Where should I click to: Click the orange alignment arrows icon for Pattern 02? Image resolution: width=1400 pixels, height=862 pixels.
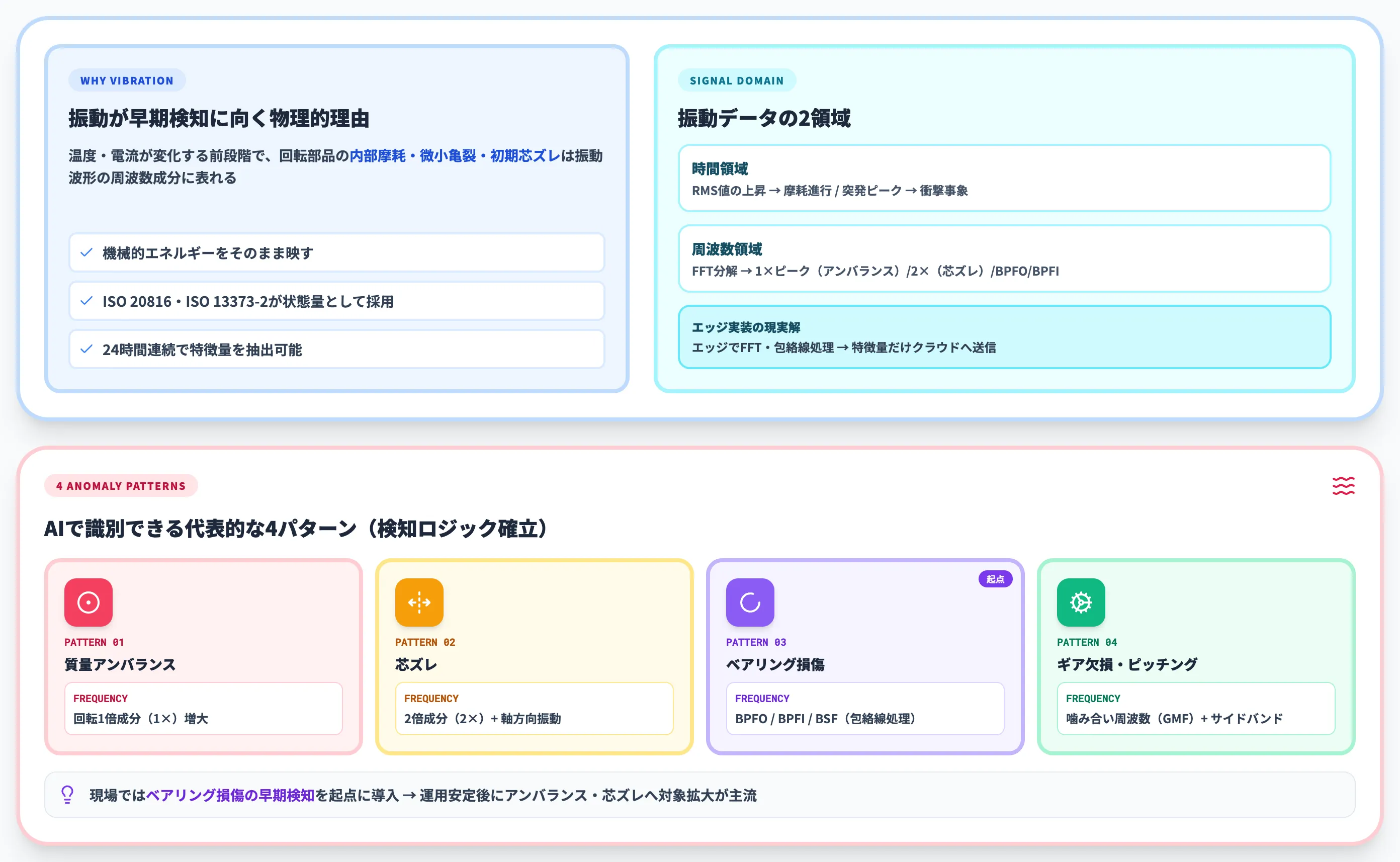point(419,602)
